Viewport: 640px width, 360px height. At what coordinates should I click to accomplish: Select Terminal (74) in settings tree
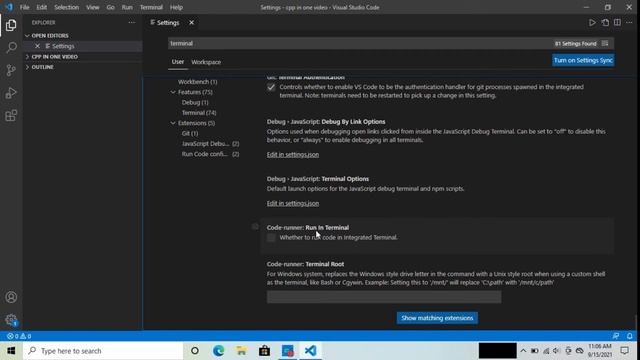pyautogui.click(x=199, y=113)
